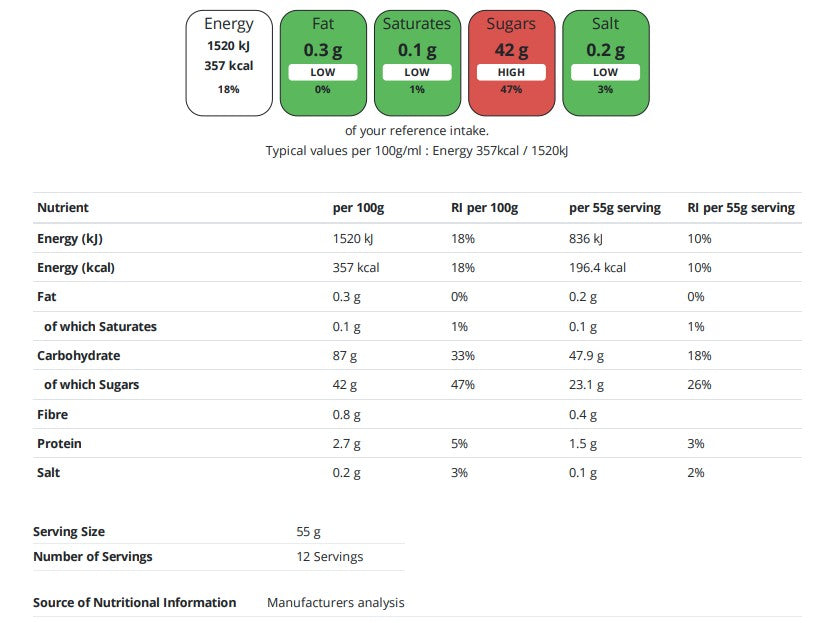Click the HIGH badge on Sugars
The width and height of the screenshot is (828, 623).
click(x=511, y=72)
